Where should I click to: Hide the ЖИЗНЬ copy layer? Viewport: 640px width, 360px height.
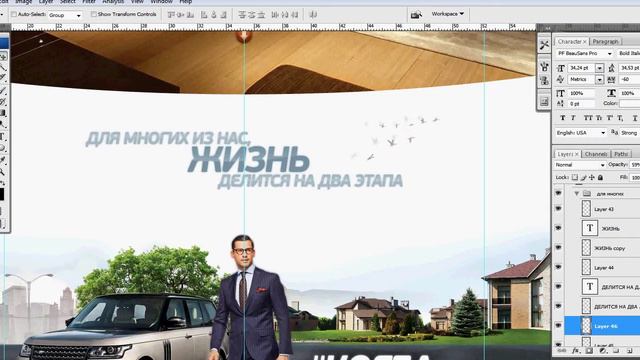coord(559,248)
